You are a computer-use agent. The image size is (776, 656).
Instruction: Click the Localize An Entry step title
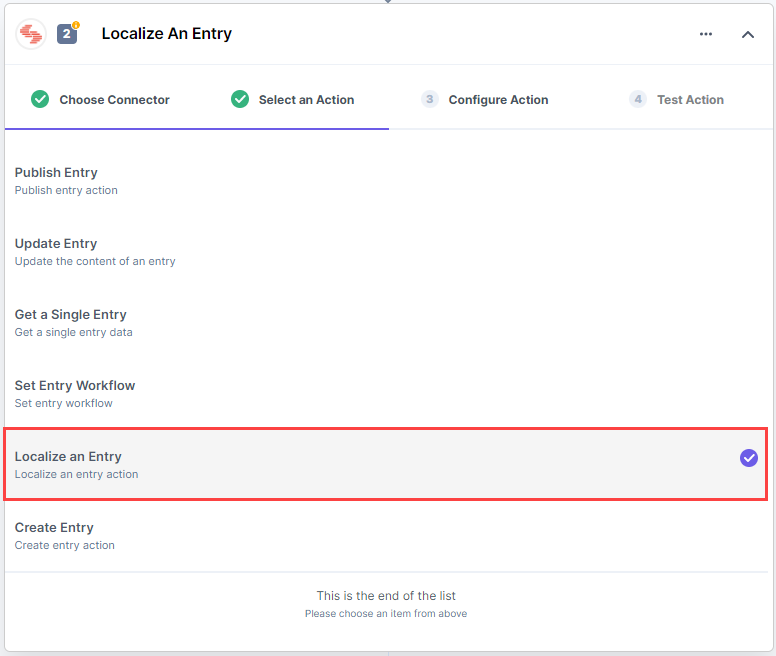(x=167, y=34)
